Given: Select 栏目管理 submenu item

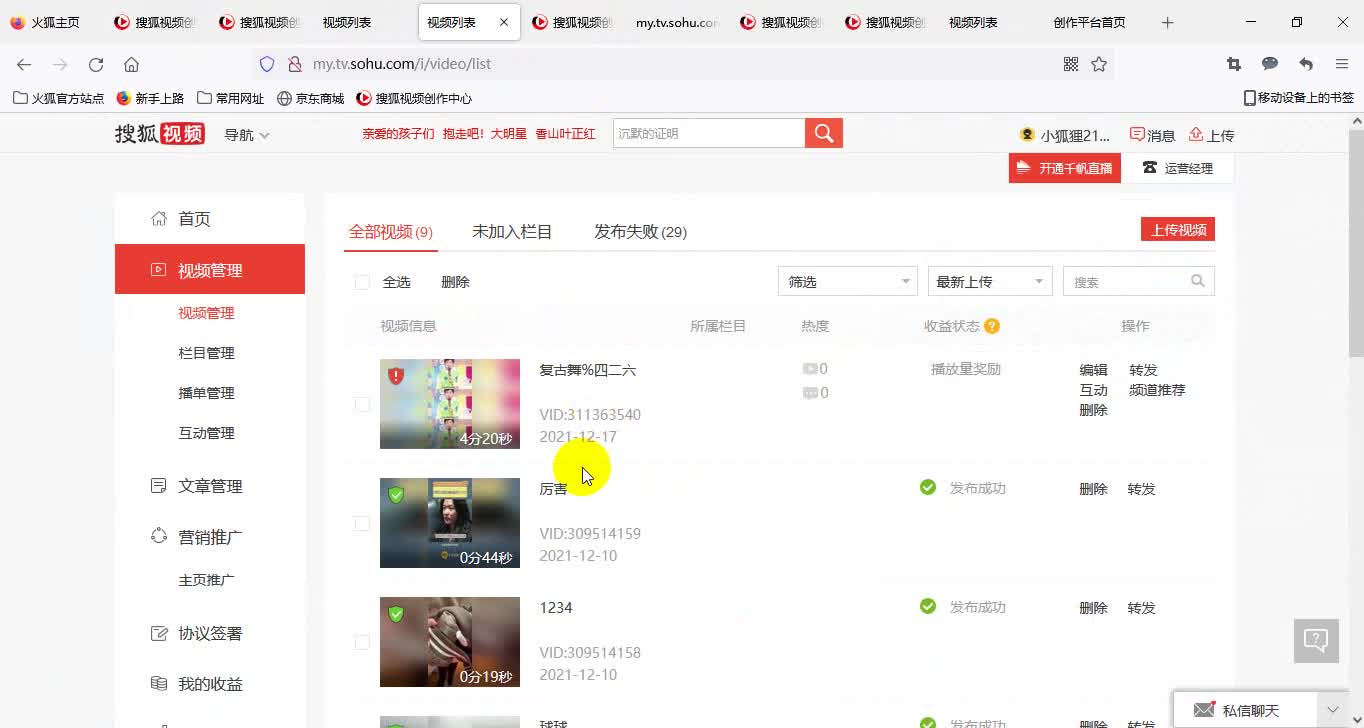Looking at the screenshot, I should pos(206,353).
